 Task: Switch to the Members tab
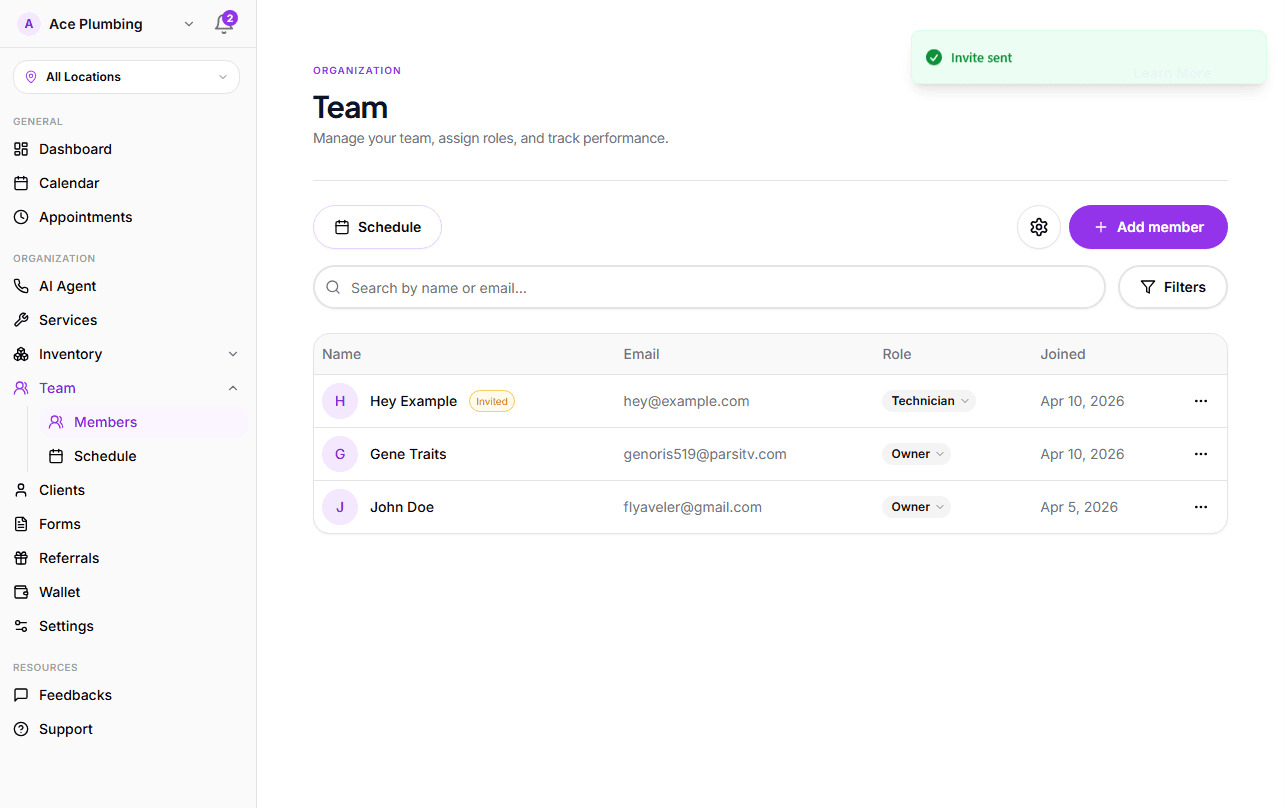(x=105, y=421)
